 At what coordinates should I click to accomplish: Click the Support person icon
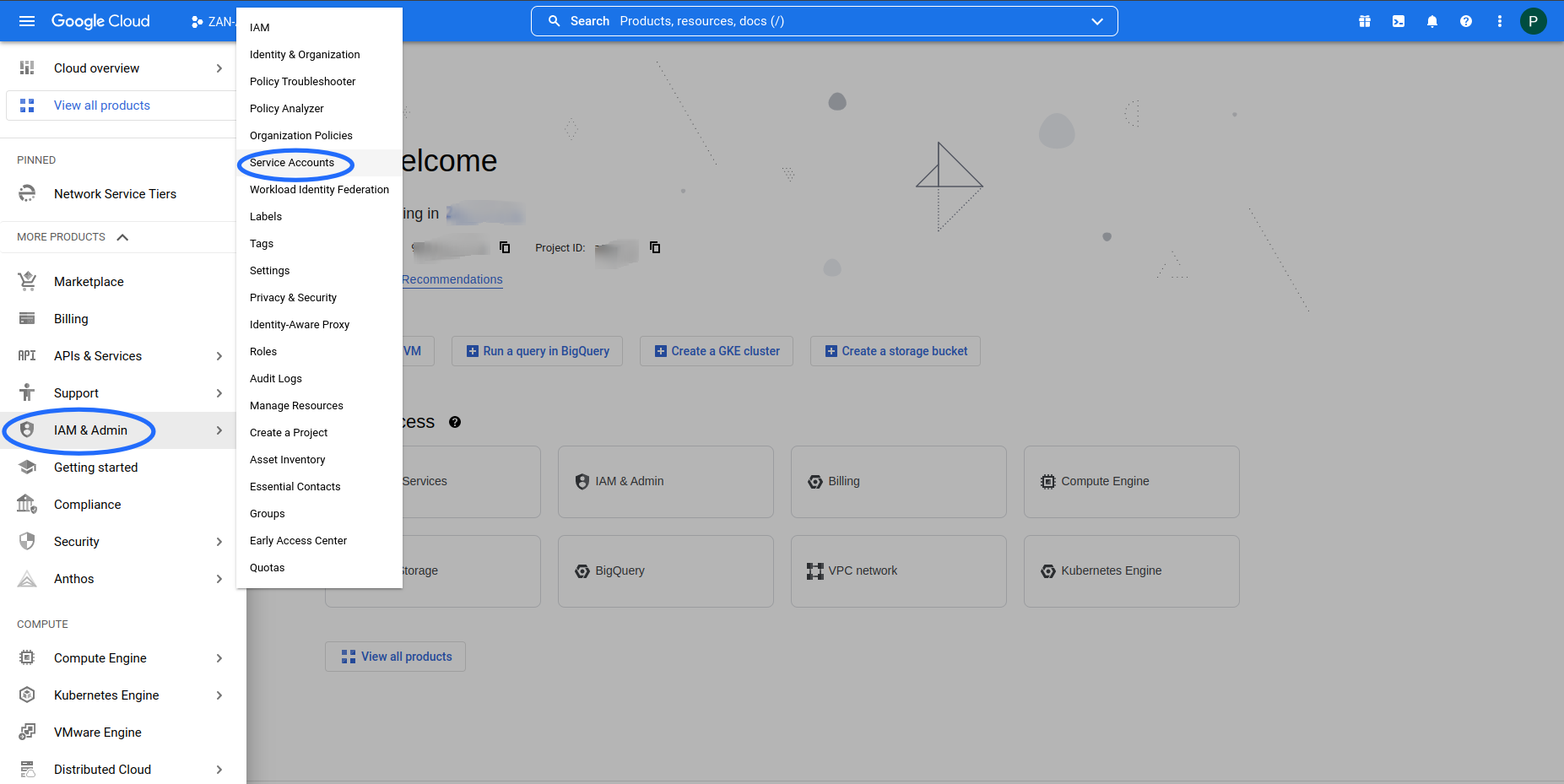27,392
